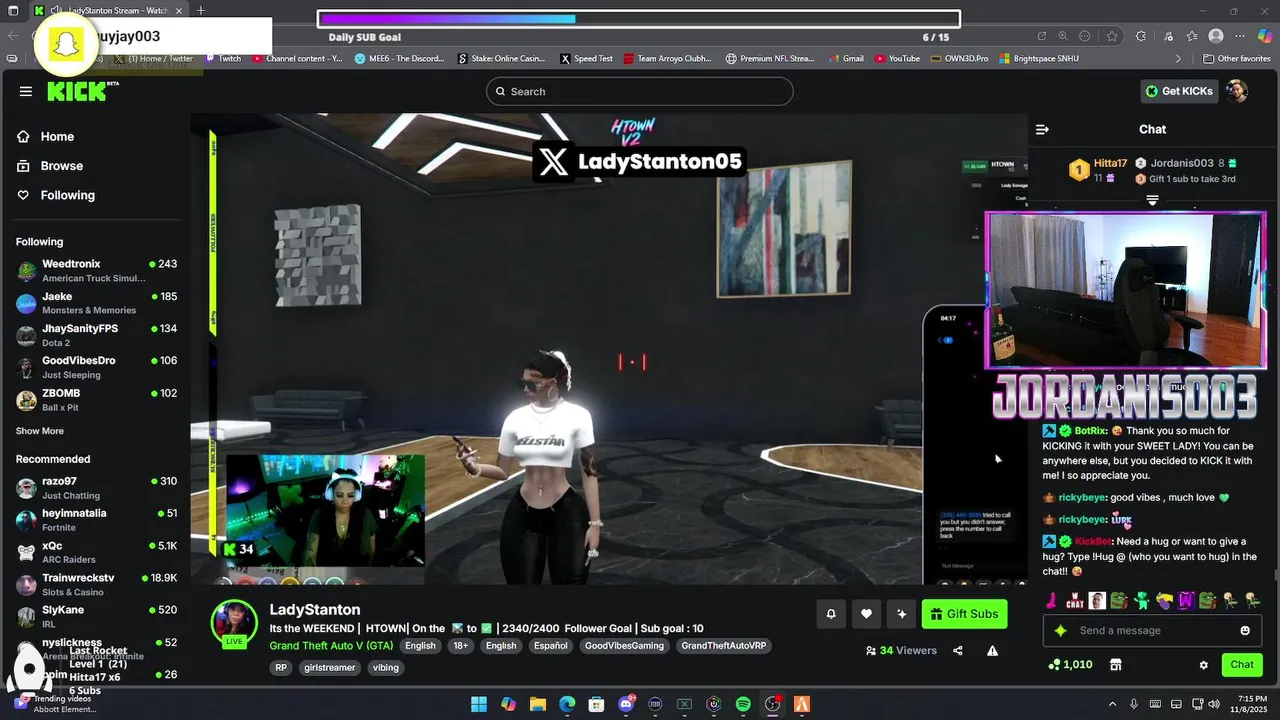Open the hamburger sidebar menu

[25, 91]
